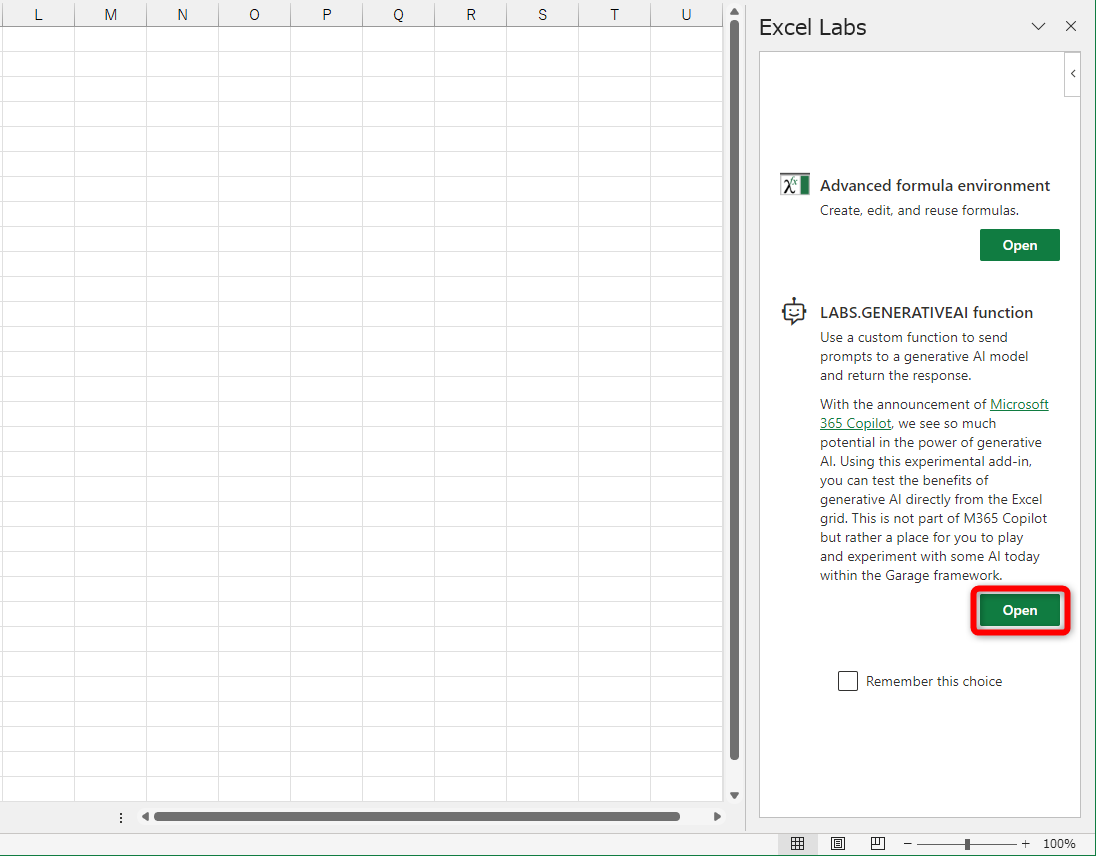Click the vertical scrollbar up arrow

[734, 11]
